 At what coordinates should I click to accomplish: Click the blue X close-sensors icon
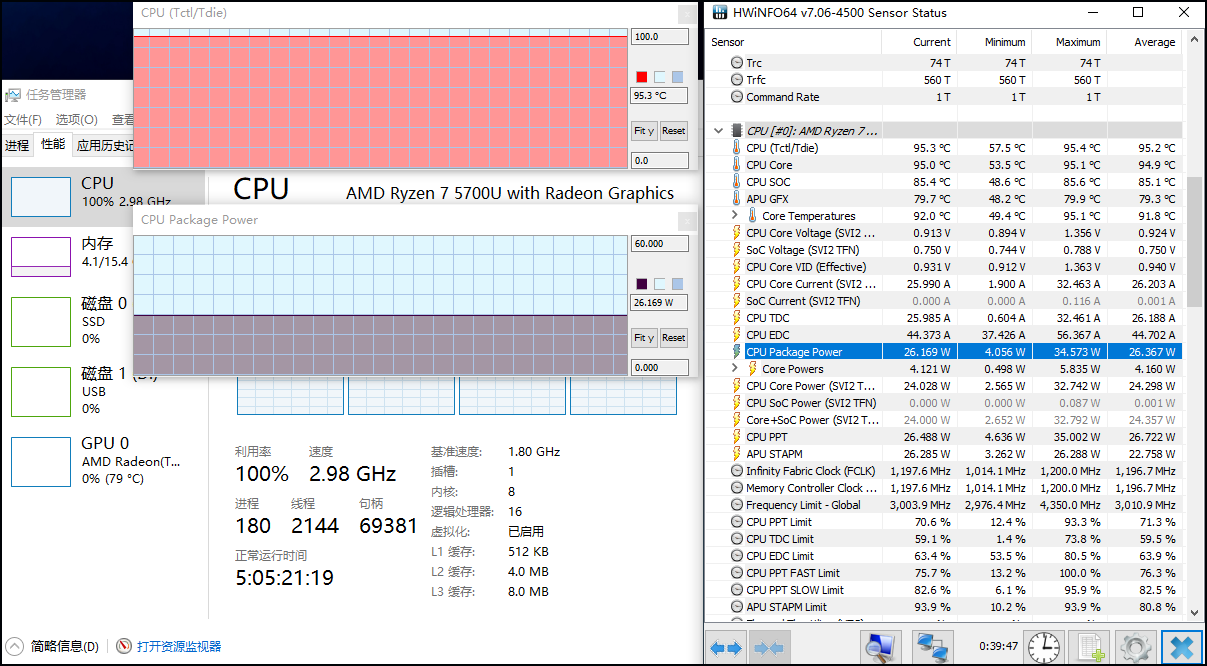click(1181, 647)
